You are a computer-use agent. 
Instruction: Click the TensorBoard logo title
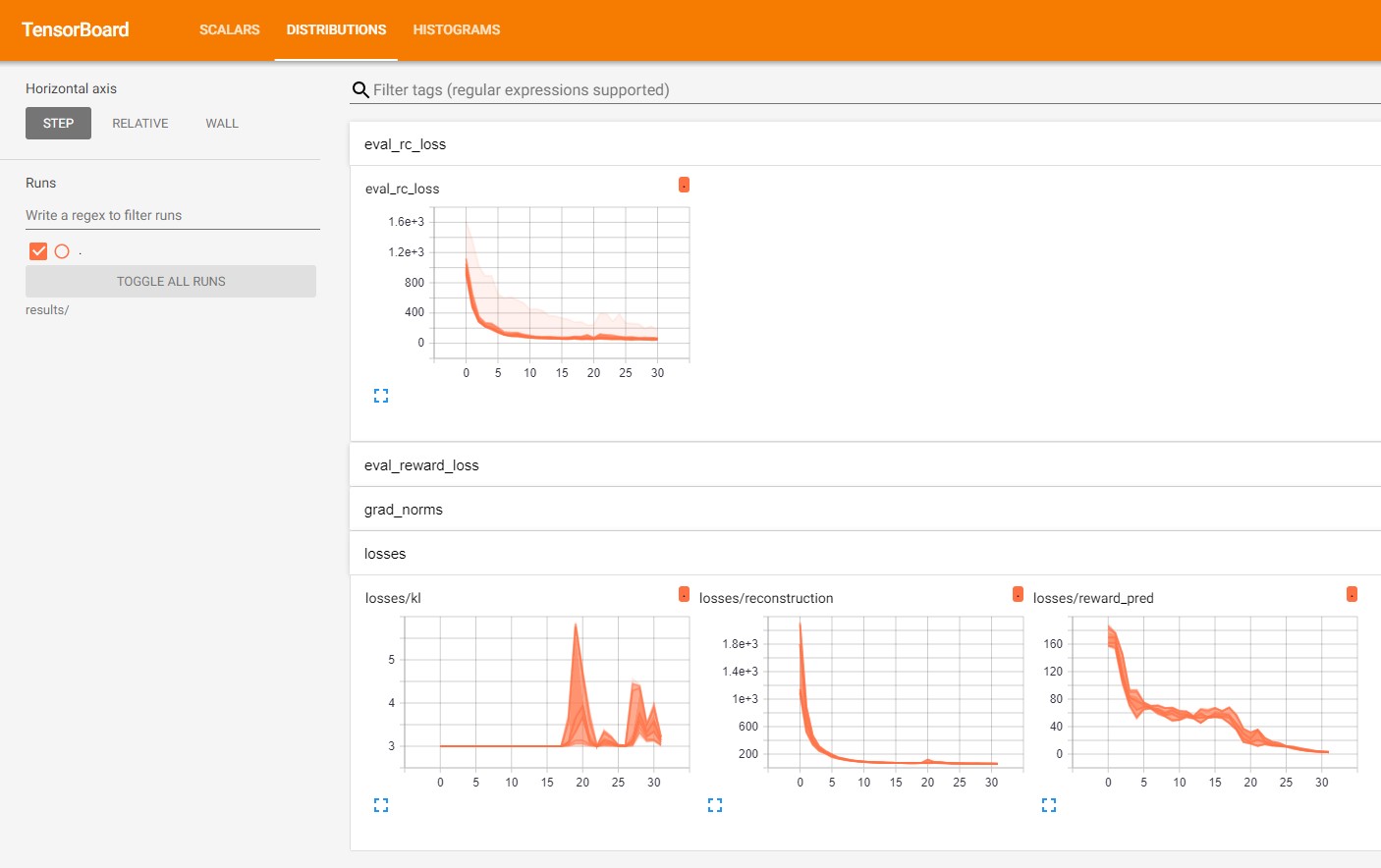tap(76, 29)
